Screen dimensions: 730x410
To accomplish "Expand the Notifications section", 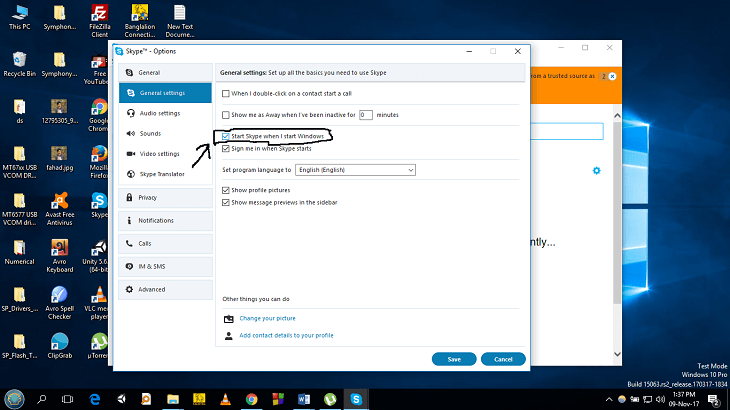I will pos(164,220).
